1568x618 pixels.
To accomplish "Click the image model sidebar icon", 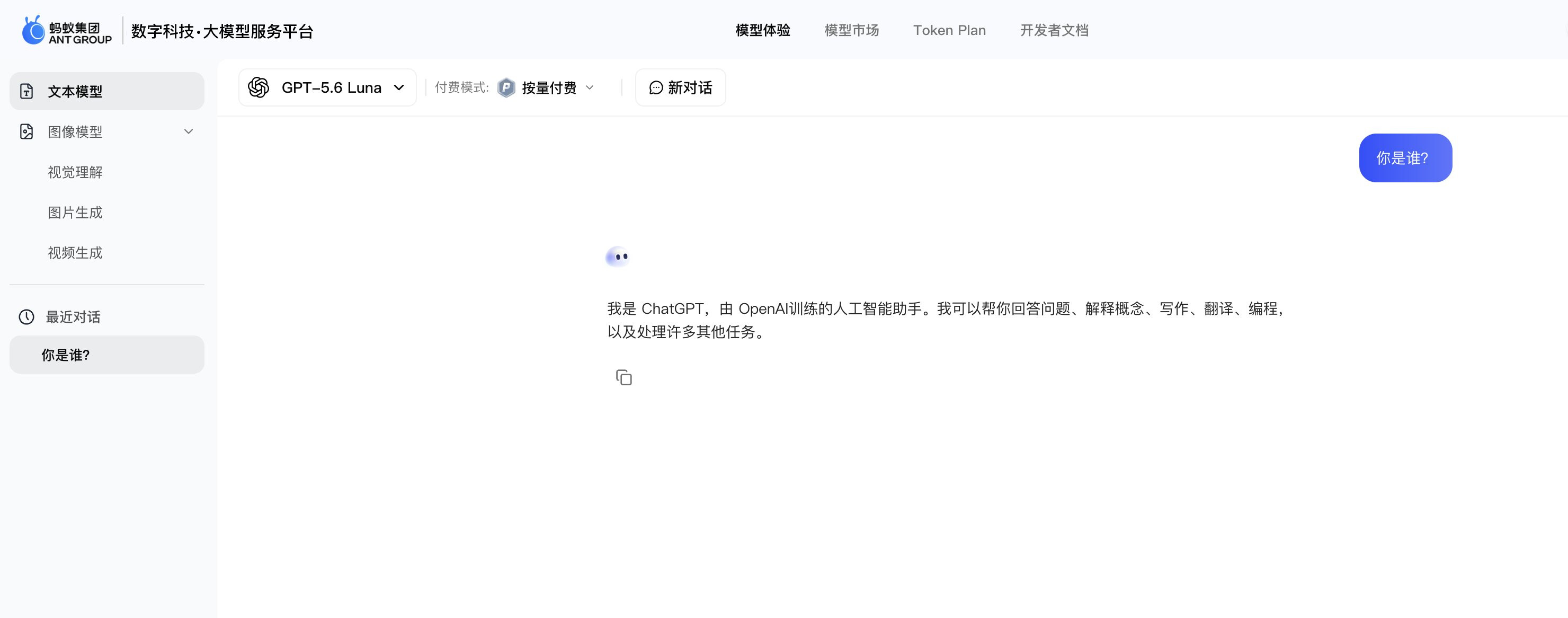I will (26, 131).
